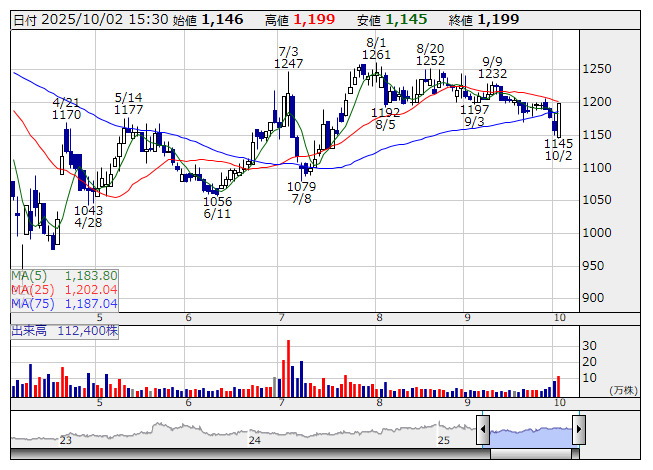Click the left range handle arrow
The image size is (653, 470).
coord(483,429)
